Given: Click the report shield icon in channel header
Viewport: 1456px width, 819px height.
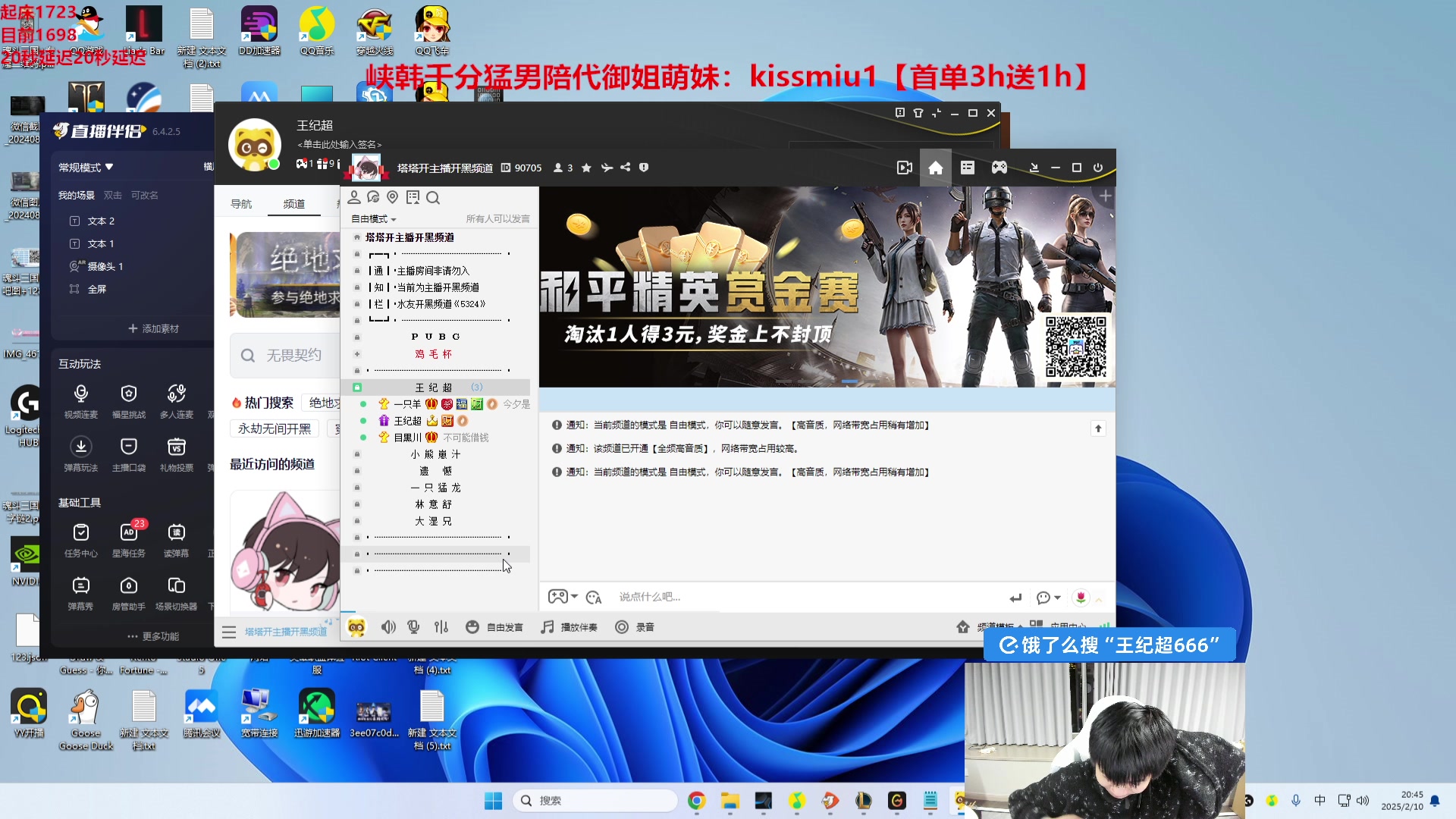Looking at the screenshot, I should point(644,168).
